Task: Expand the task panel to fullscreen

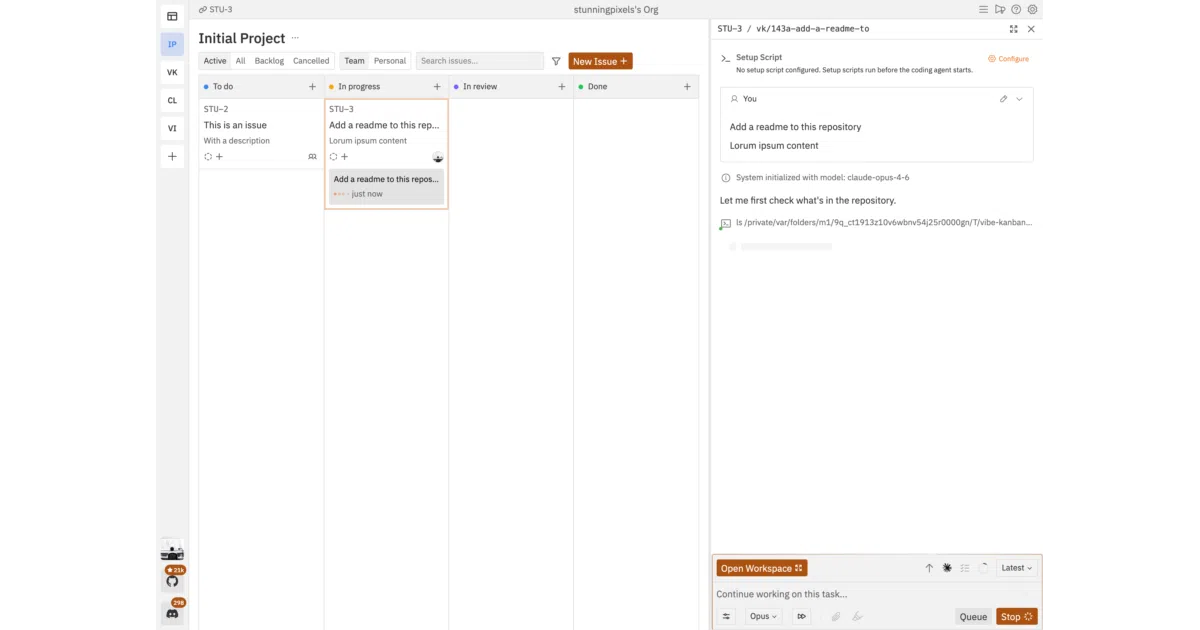Action: point(1014,29)
